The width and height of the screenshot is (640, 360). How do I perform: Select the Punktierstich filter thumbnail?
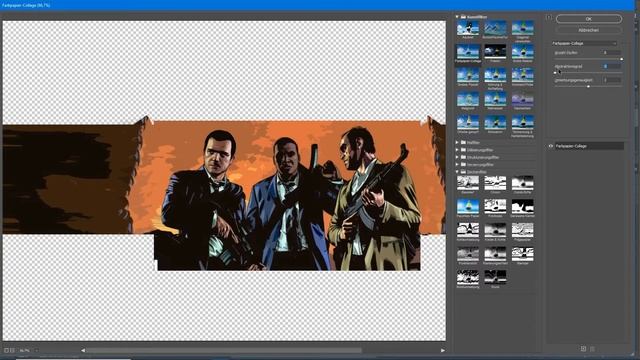pyautogui.click(x=468, y=253)
